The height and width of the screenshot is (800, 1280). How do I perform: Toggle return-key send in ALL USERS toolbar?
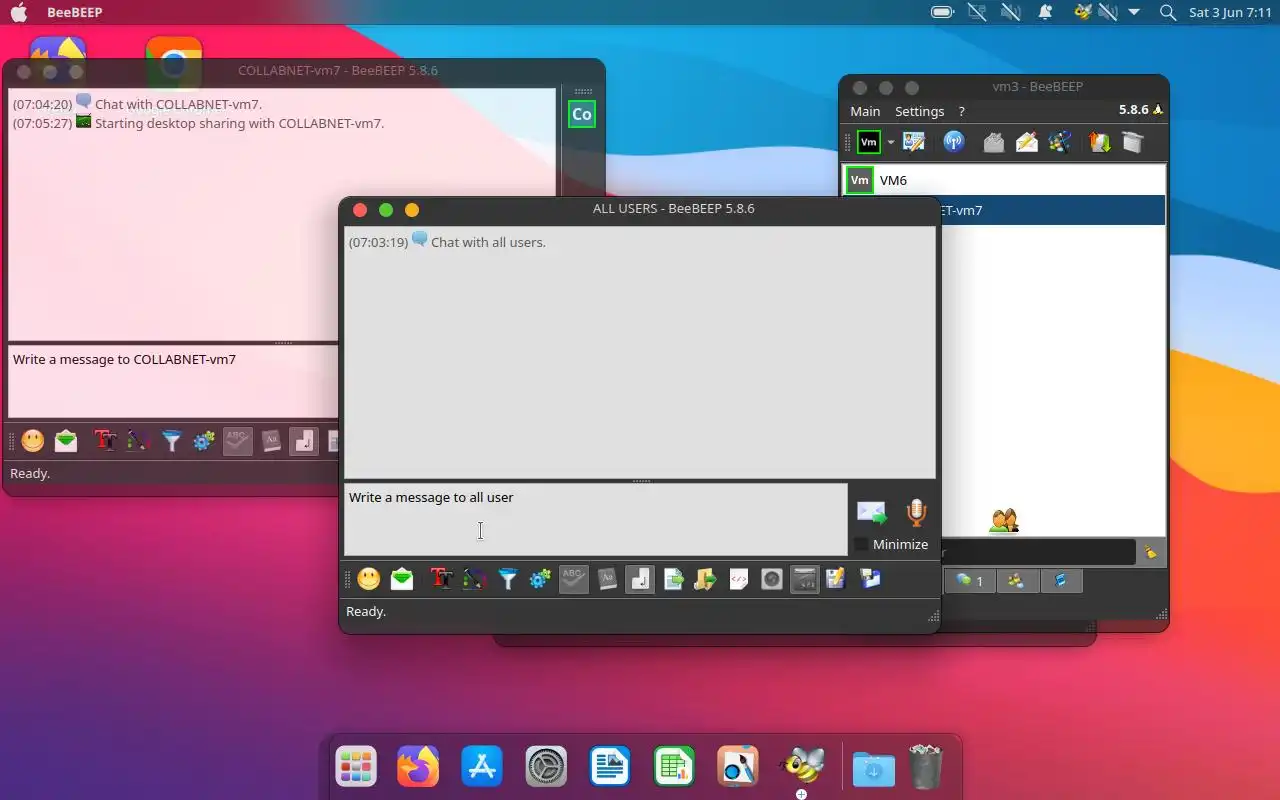coord(640,579)
